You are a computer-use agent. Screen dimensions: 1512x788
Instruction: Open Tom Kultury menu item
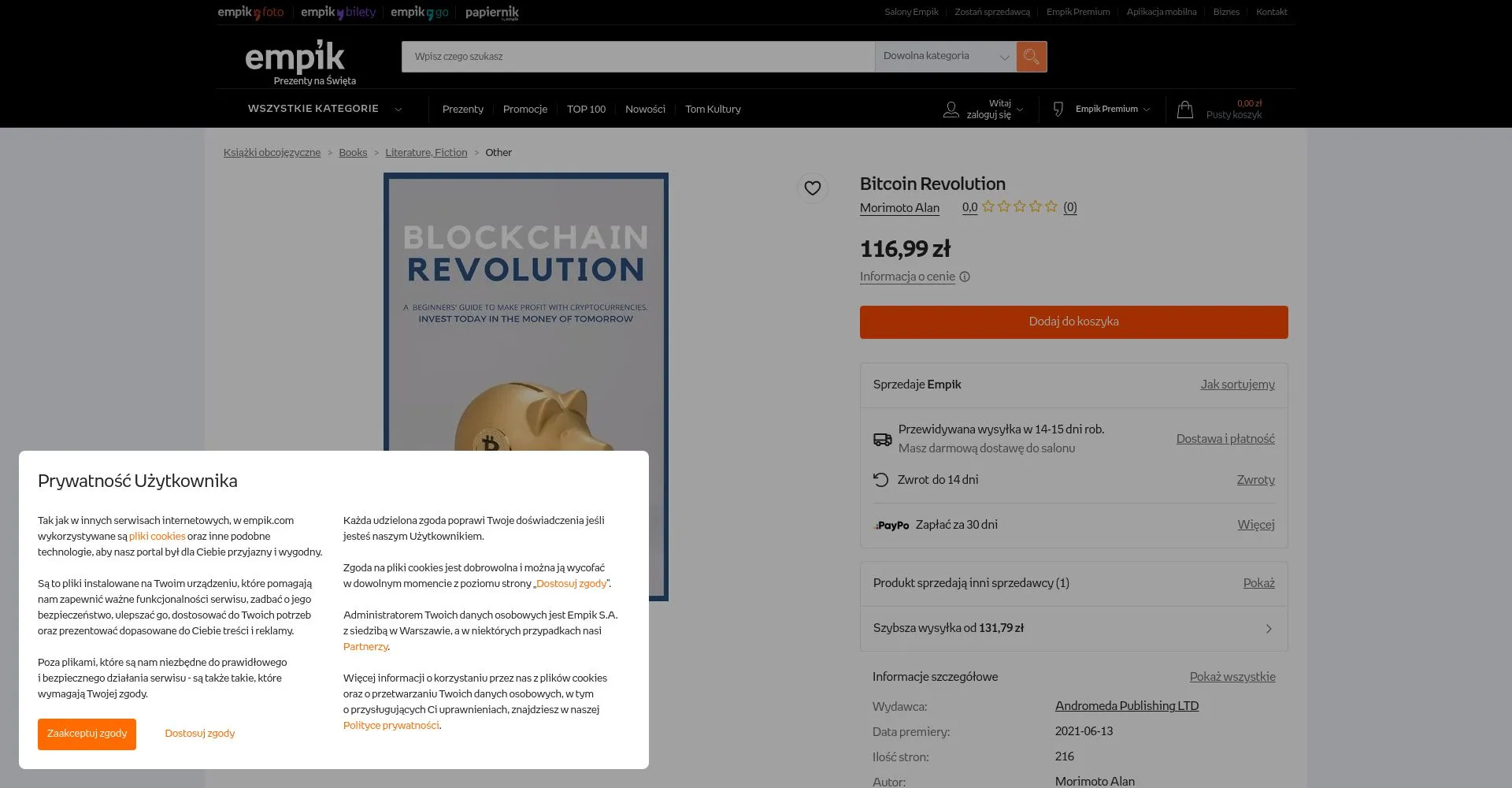pos(713,110)
